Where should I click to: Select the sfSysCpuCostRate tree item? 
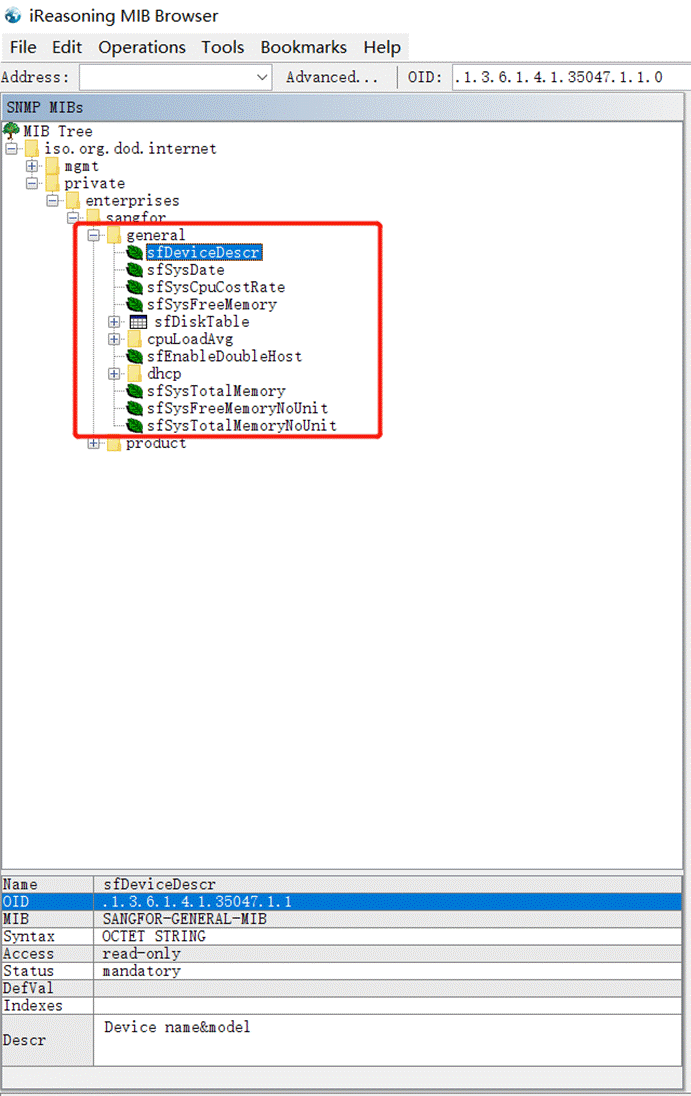[x=216, y=287]
